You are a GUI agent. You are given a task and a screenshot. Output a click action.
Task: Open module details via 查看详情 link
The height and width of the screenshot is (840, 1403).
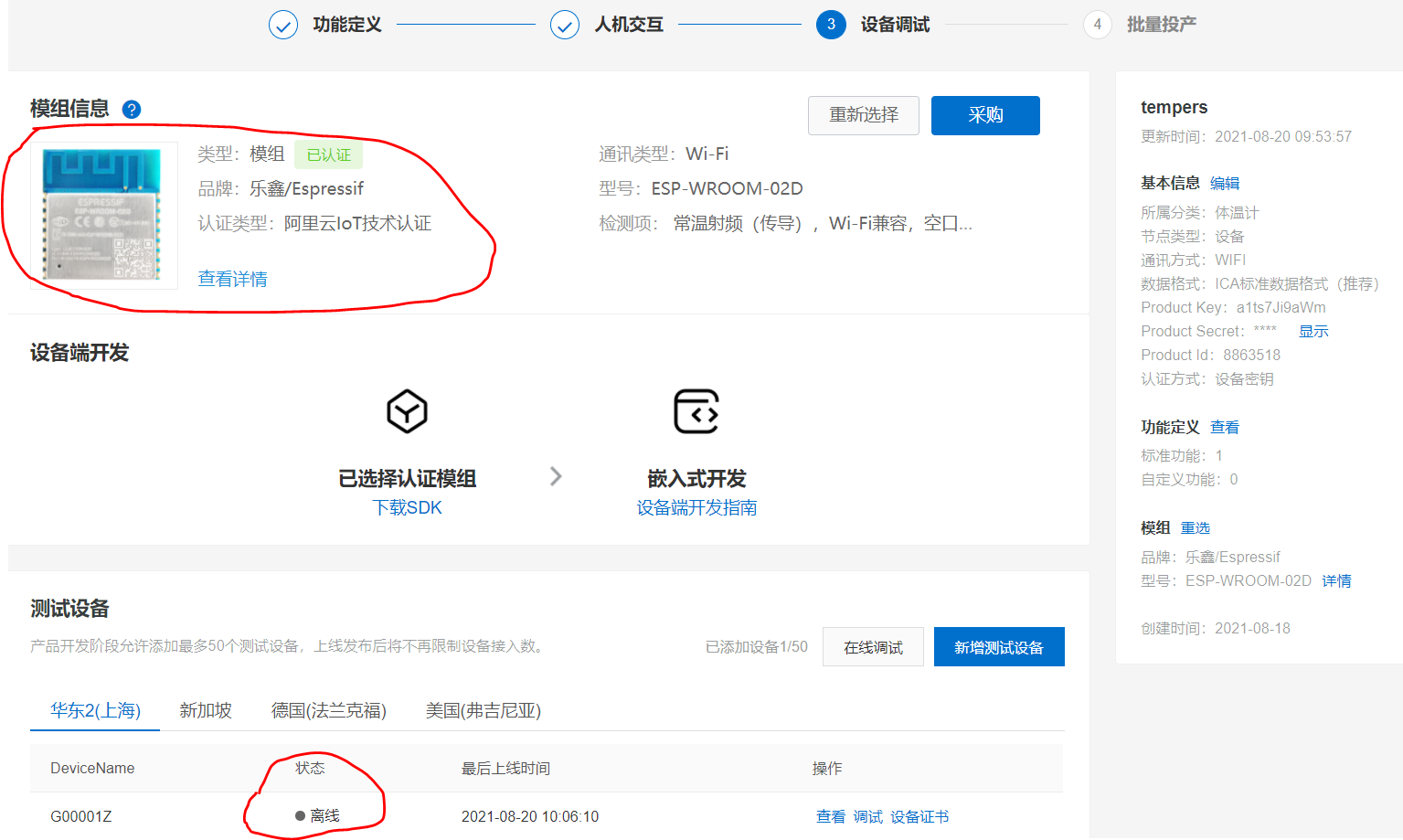(x=232, y=278)
